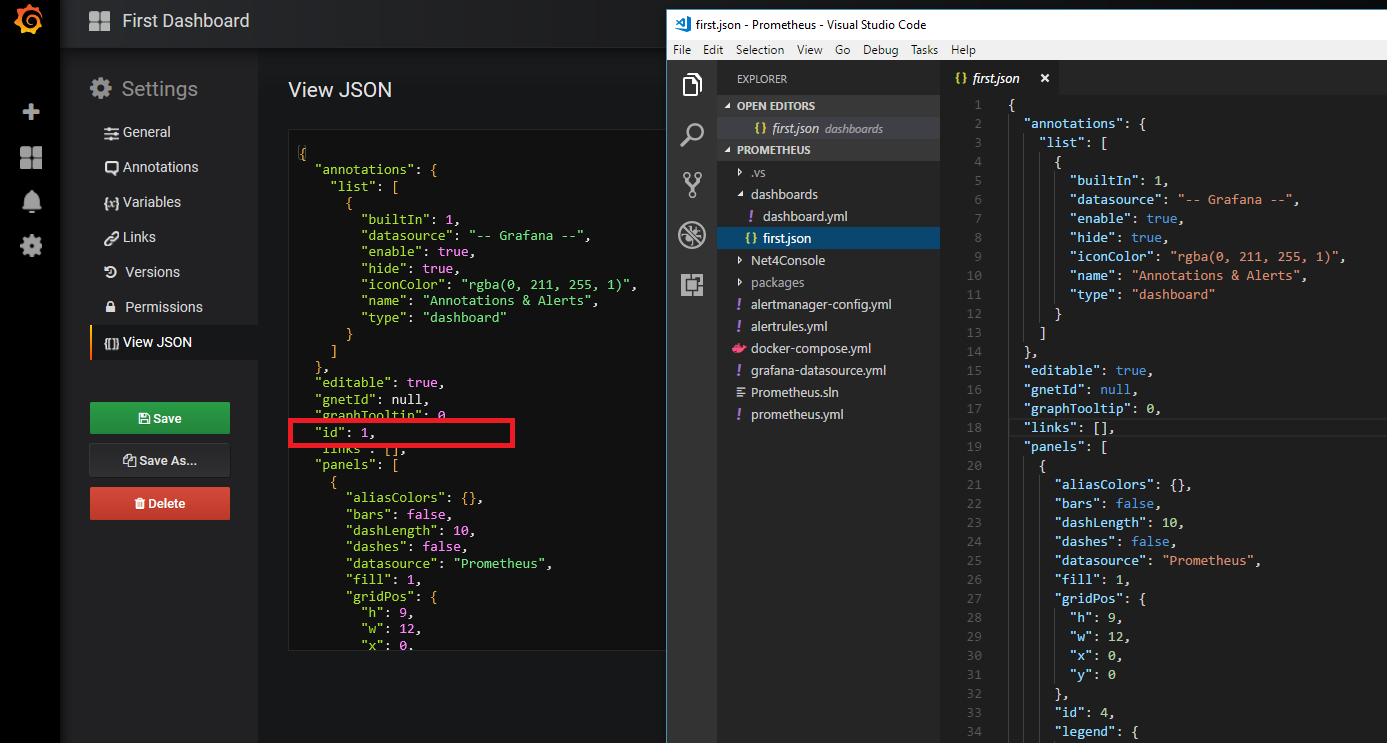The height and width of the screenshot is (743, 1387).
Task: Click the EXPLORER panel title
Action: click(762, 79)
